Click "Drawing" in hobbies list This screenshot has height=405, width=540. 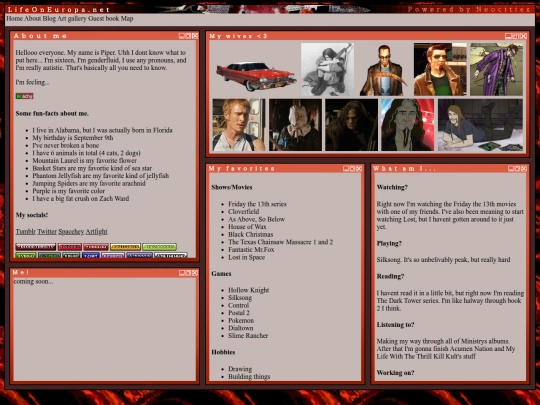click(240, 369)
